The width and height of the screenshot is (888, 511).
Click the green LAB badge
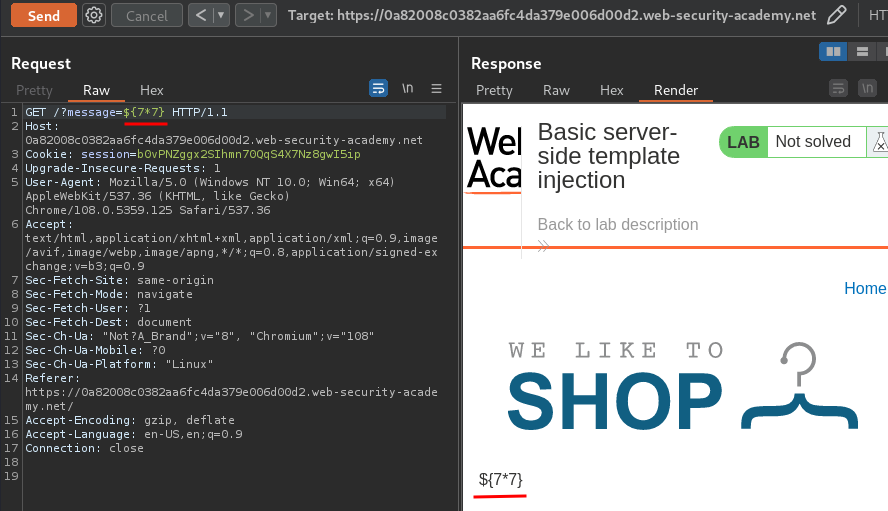(743, 142)
